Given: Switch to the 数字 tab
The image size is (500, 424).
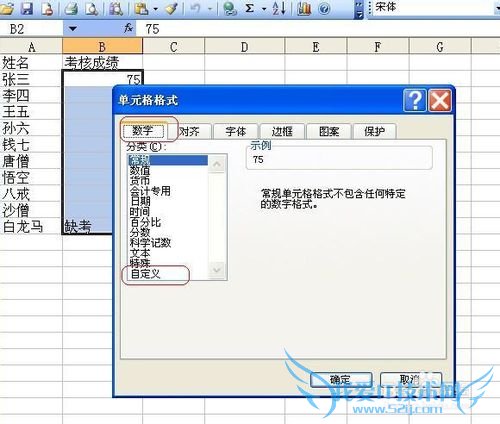Looking at the screenshot, I should (143, 131).
